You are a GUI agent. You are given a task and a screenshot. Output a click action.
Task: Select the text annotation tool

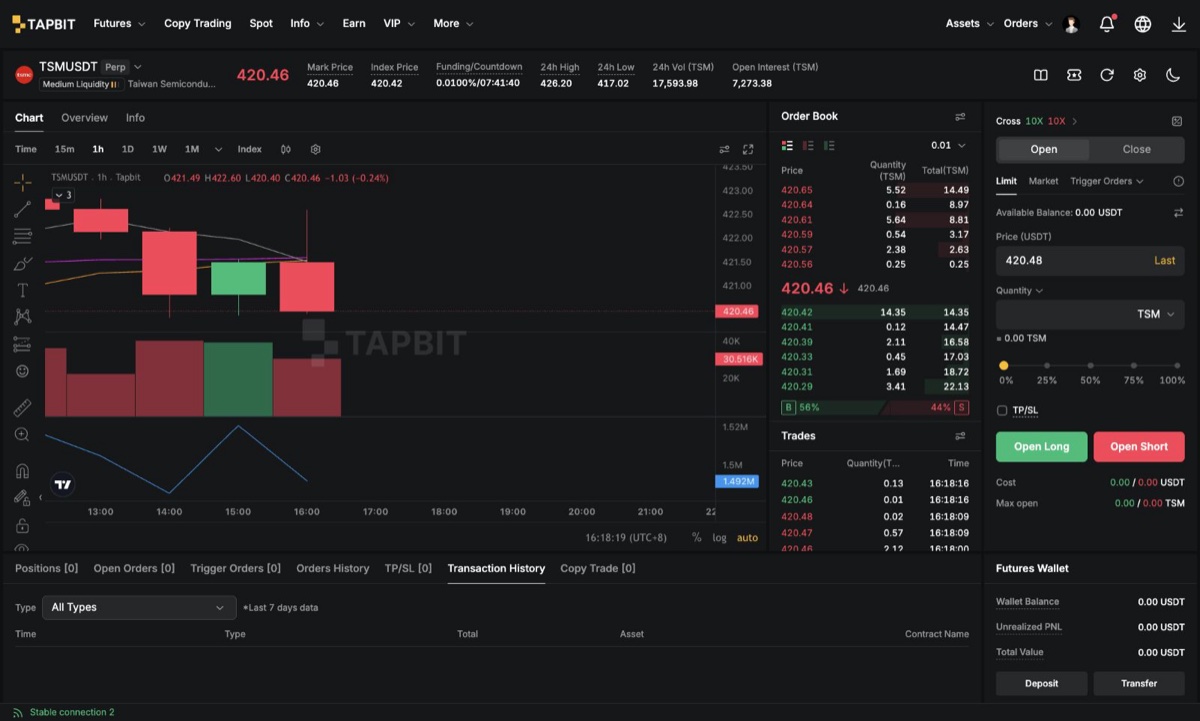(x=22, y=291)
